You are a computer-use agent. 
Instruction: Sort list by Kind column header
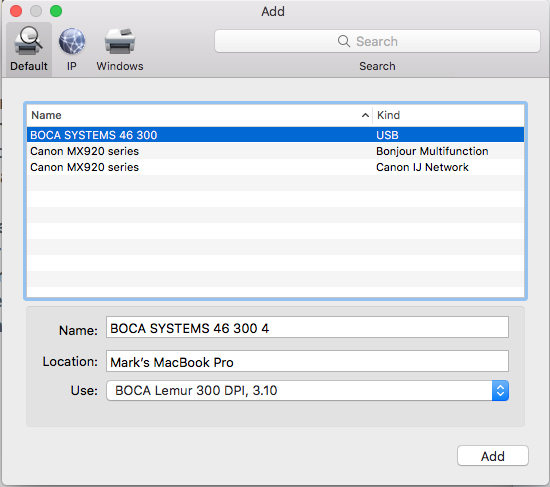[448, 115]
